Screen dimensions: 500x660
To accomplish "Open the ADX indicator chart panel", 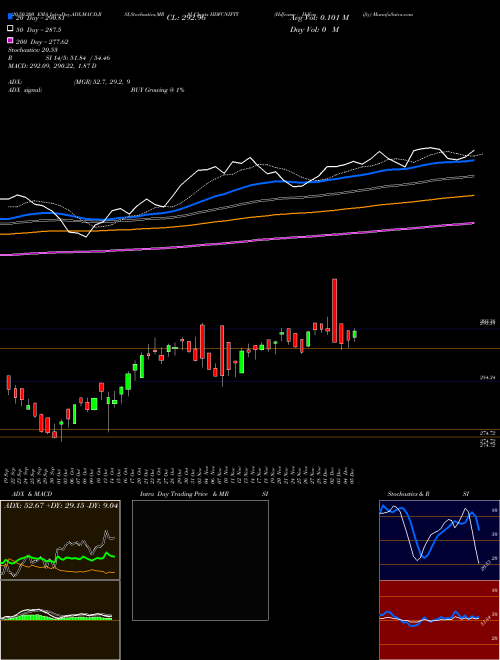I will coord(60,540).
